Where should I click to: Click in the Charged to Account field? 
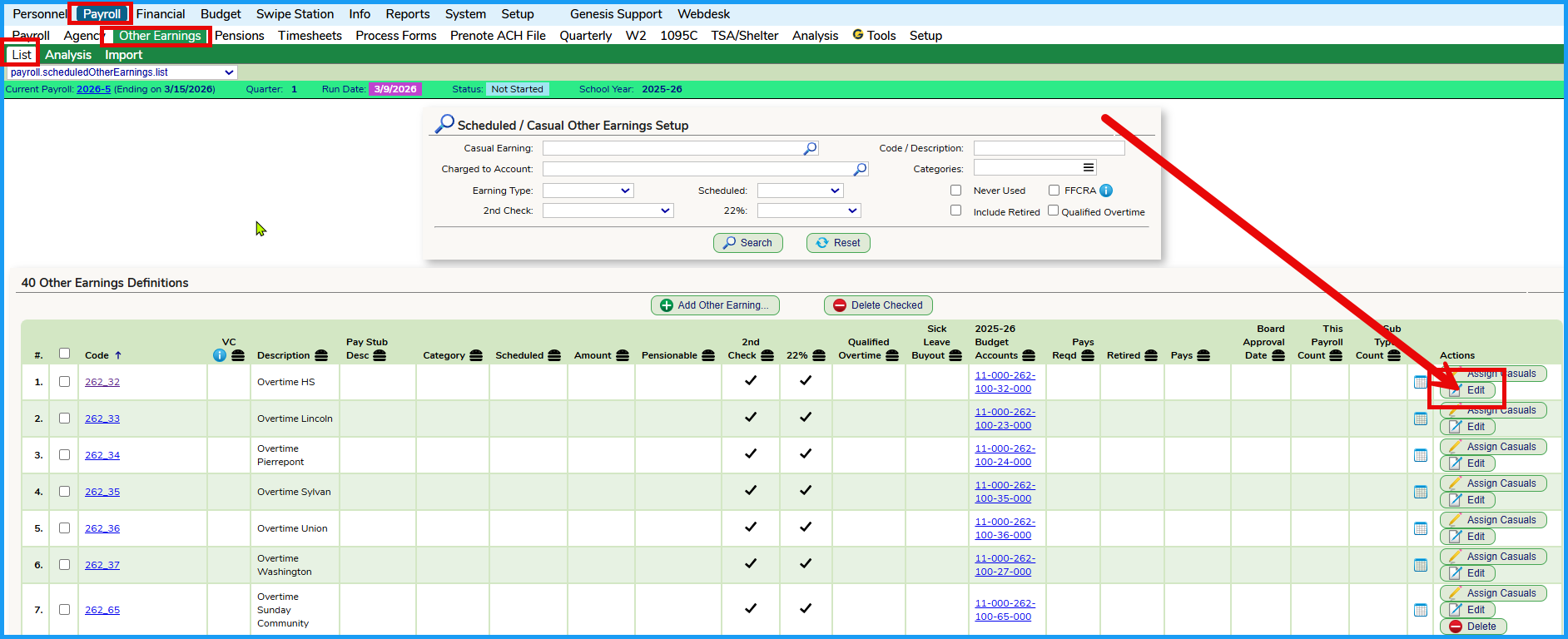(705, 169)
